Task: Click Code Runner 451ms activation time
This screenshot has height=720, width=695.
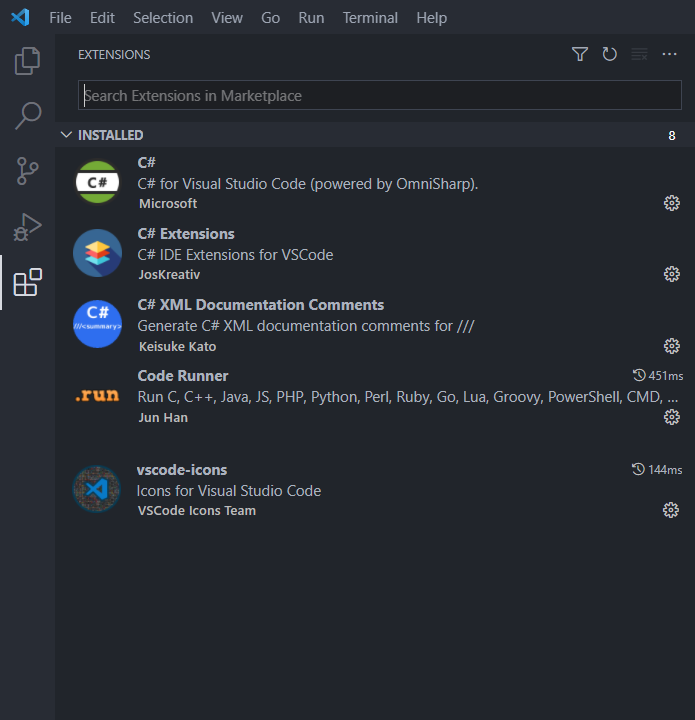Action: (x=658, y=376)
